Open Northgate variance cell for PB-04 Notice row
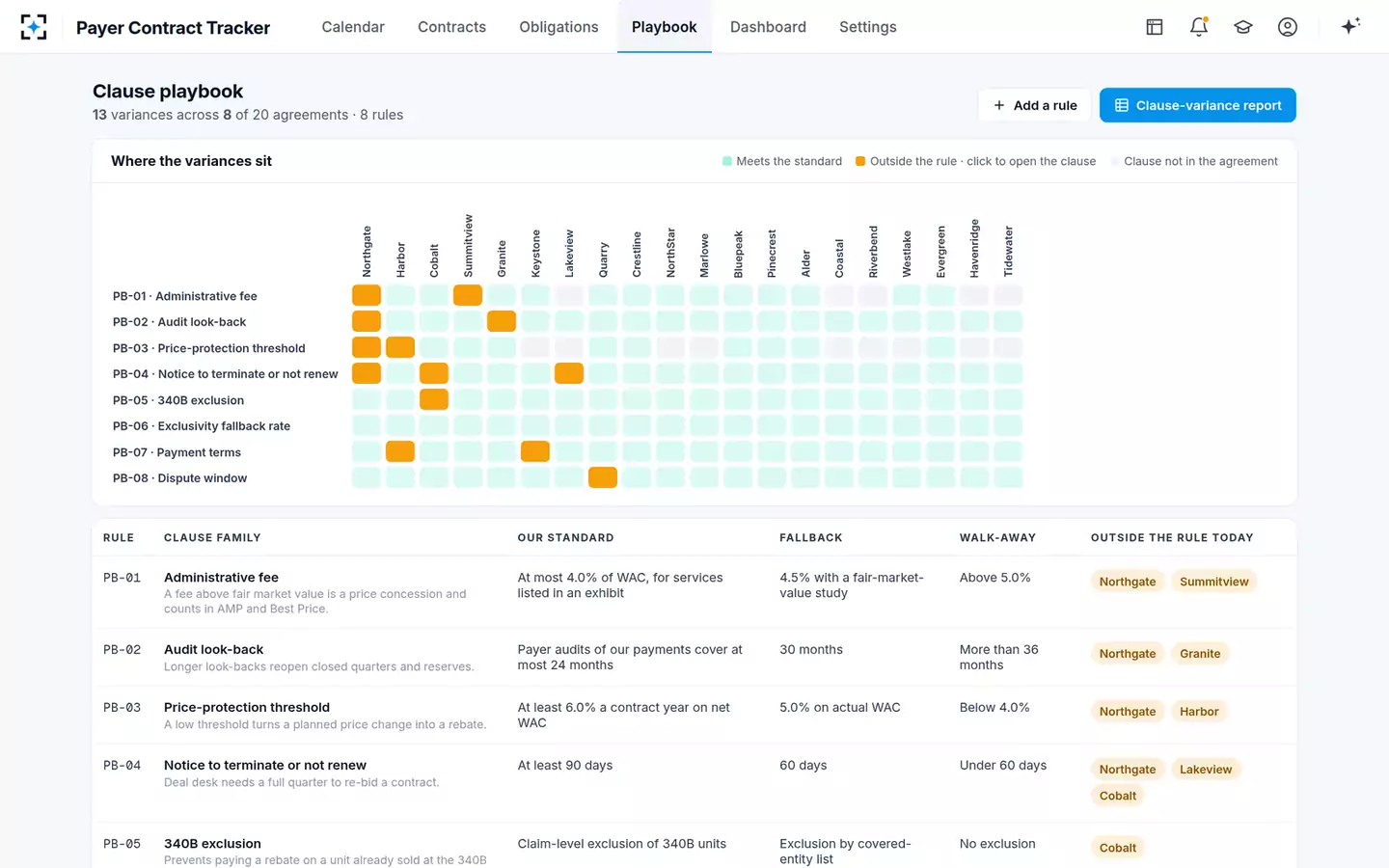 point(367,373)
